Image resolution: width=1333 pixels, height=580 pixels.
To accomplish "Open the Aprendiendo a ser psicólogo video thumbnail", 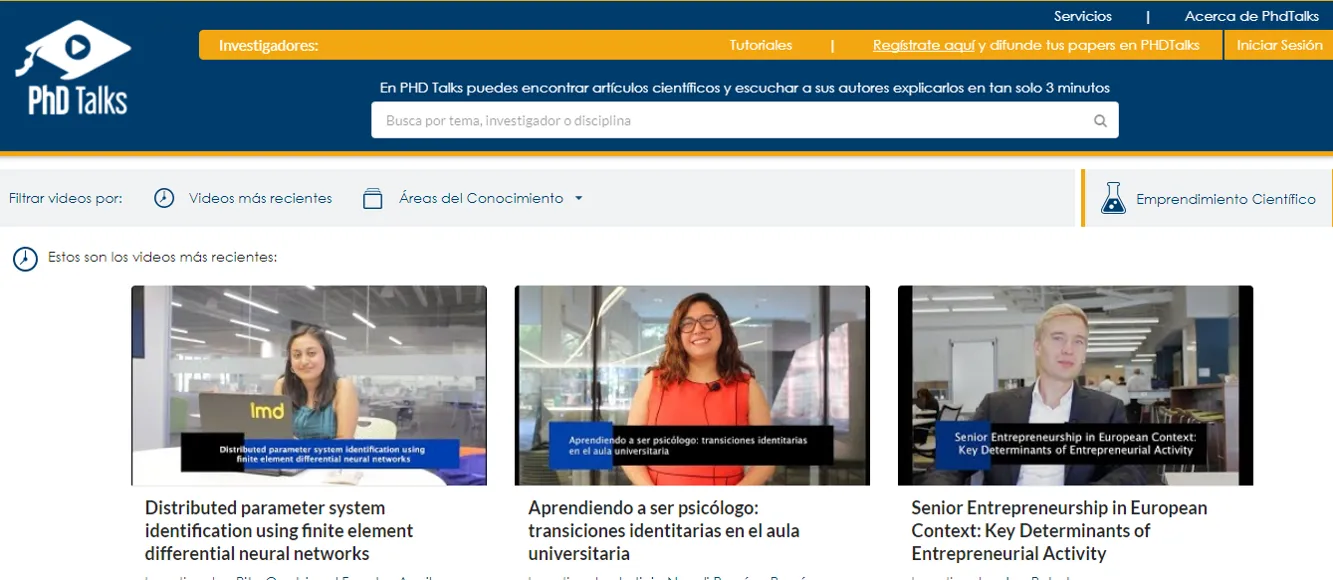I will tap(692, 386).
